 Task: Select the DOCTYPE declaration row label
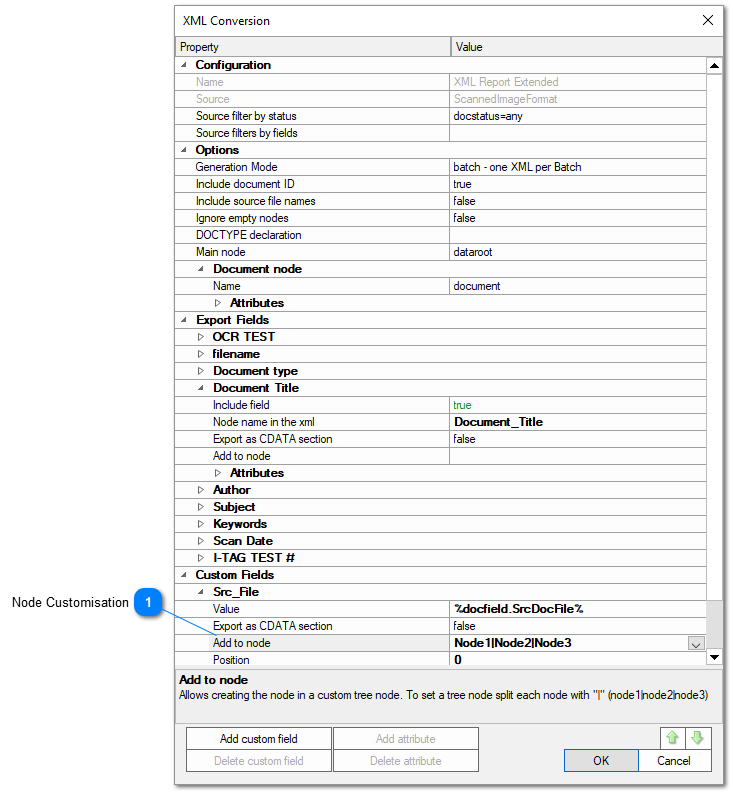pyautogui.click(x=249, y=235)
